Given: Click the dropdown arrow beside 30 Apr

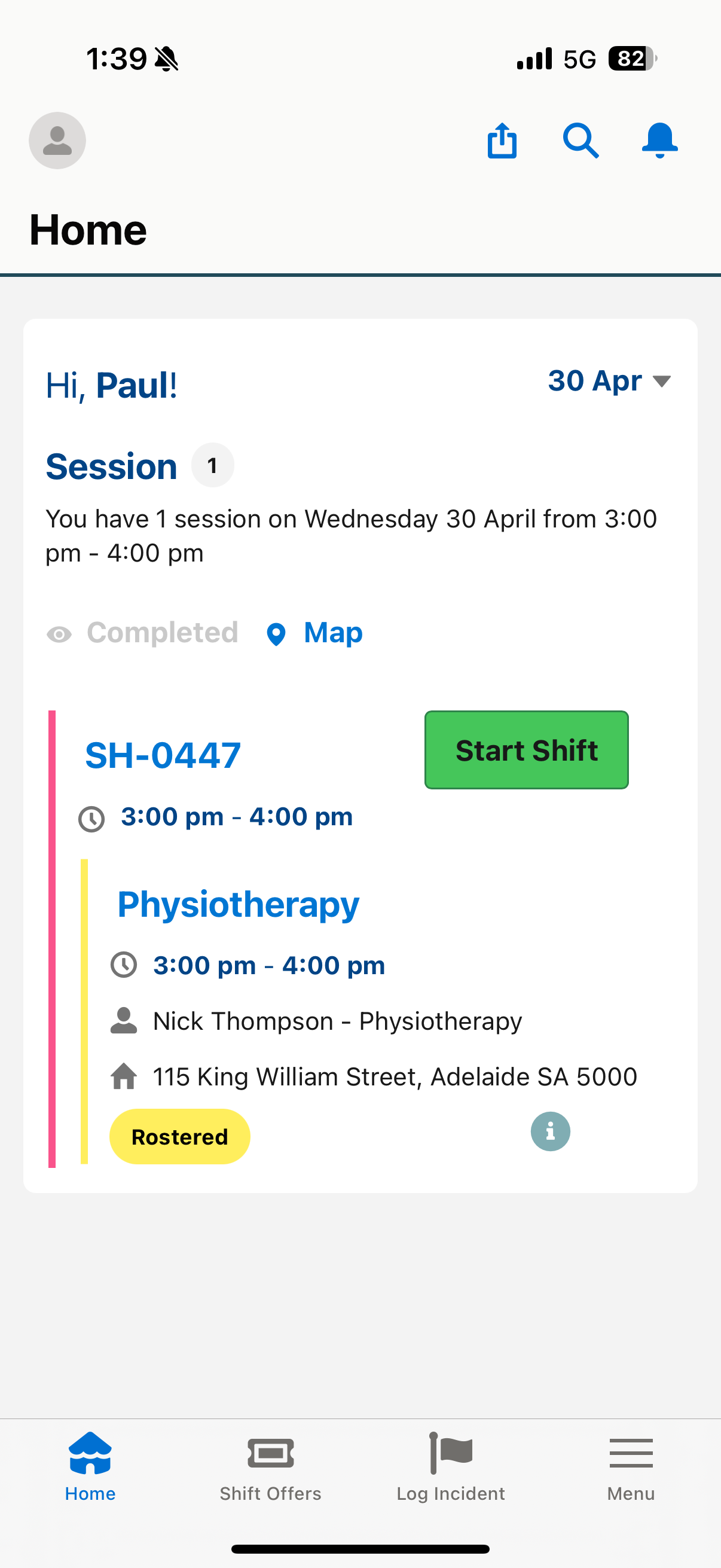Looking at the screenshot, I should (x=661, y=382).
